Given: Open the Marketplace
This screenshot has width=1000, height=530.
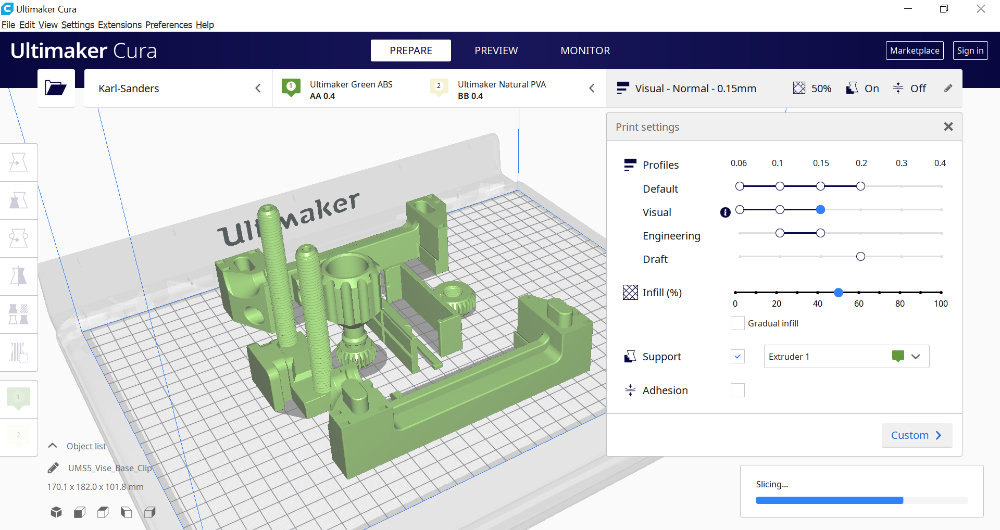Looking at the screenshot, I should coord(915,50).
